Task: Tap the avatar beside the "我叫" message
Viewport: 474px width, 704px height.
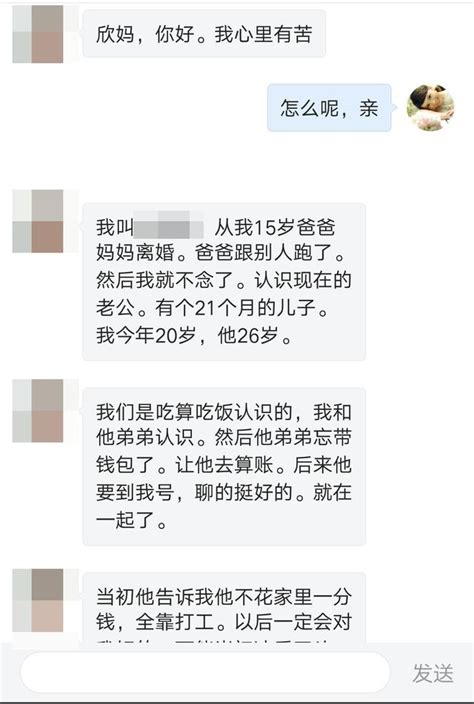Action: coord(38,221)
